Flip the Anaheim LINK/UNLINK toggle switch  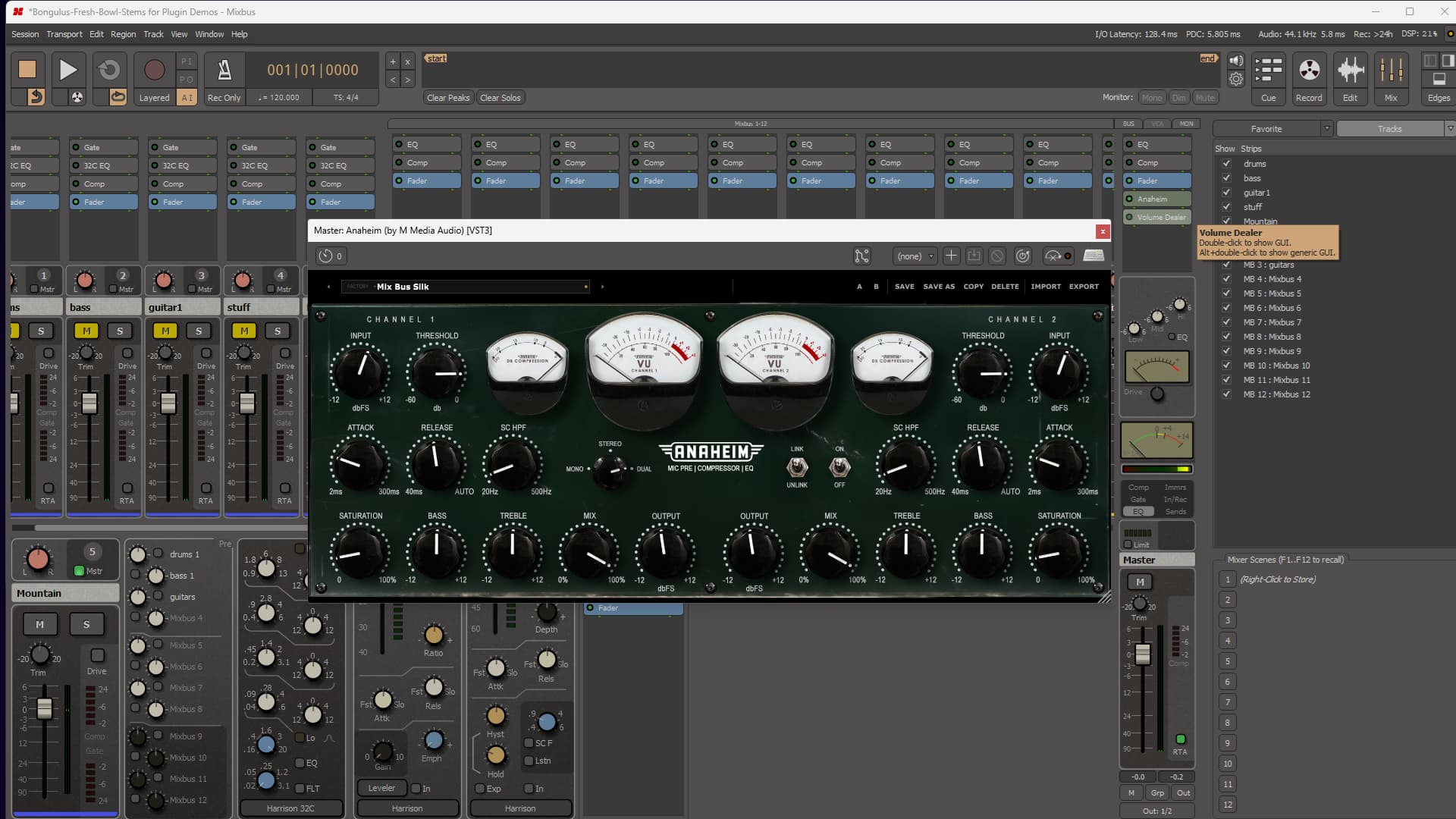797,466
